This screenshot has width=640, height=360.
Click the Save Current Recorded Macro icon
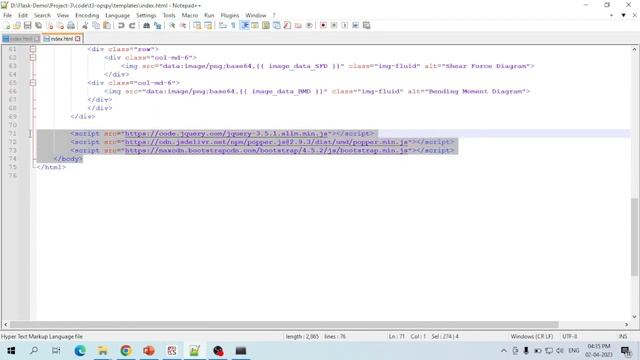click(x=367, y=25)
